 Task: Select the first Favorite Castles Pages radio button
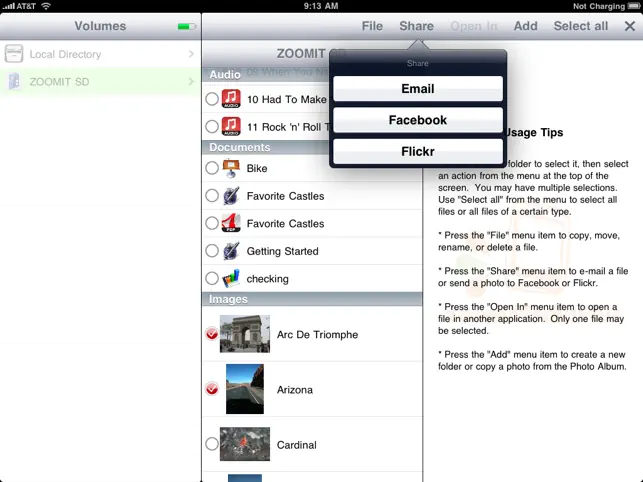pos(212,196)
